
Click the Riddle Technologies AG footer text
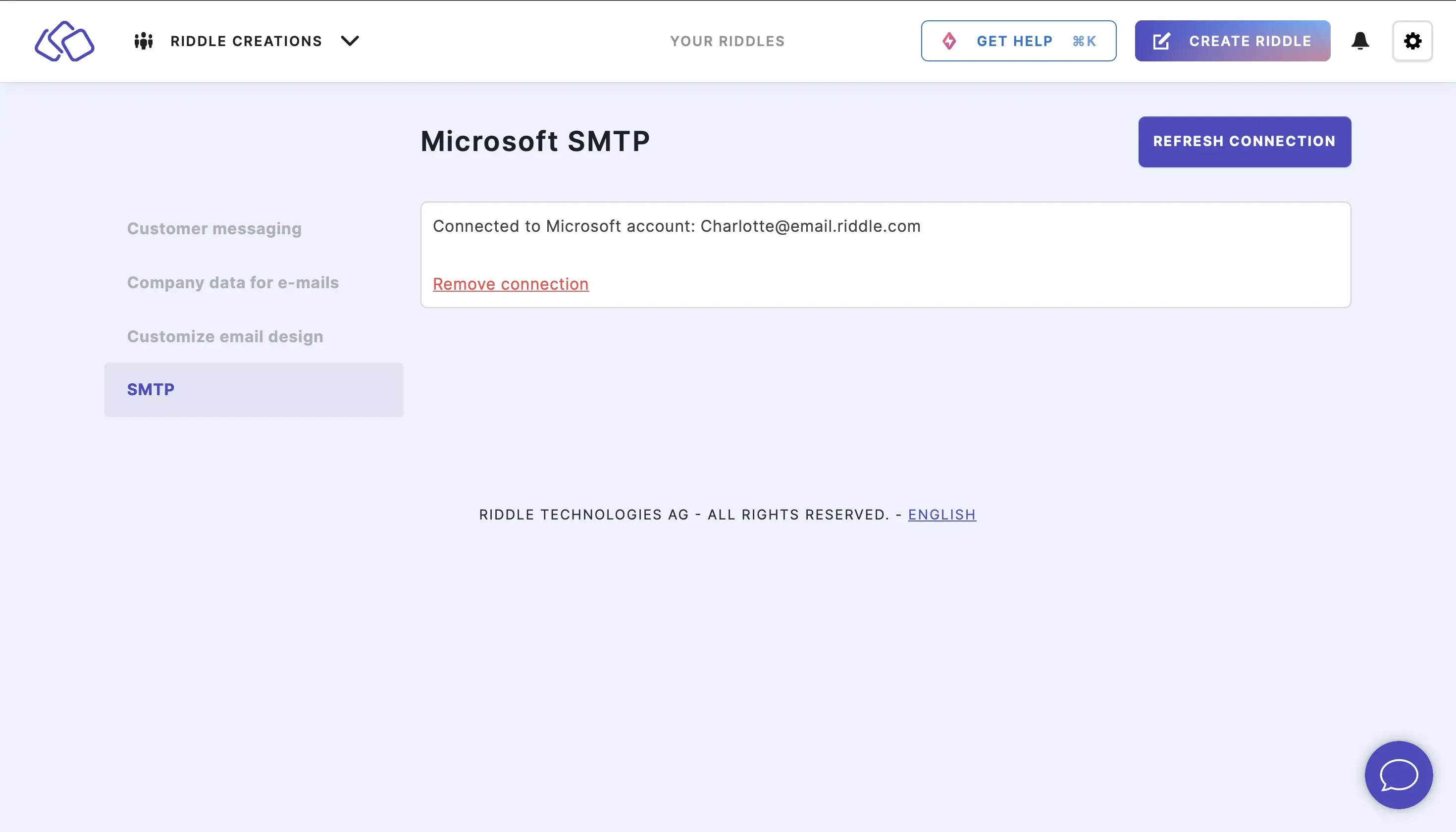[684, 514]
